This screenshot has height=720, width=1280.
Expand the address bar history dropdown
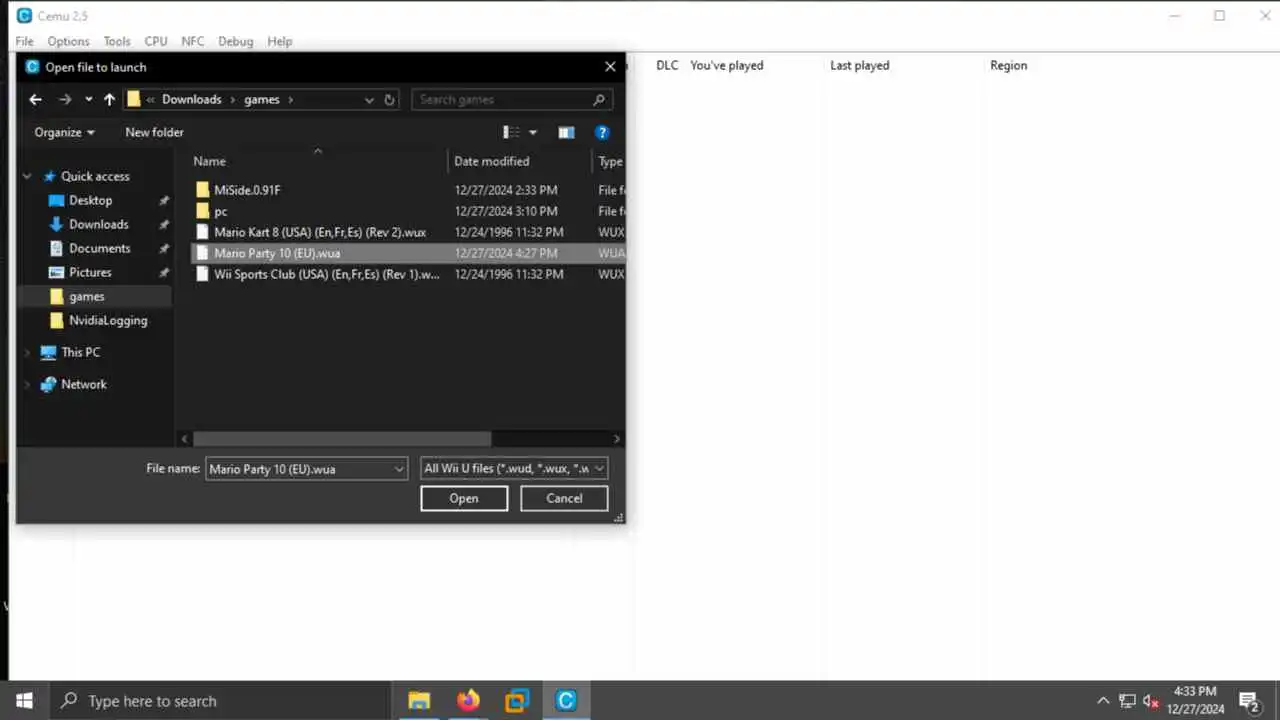(x=369, y=99)
